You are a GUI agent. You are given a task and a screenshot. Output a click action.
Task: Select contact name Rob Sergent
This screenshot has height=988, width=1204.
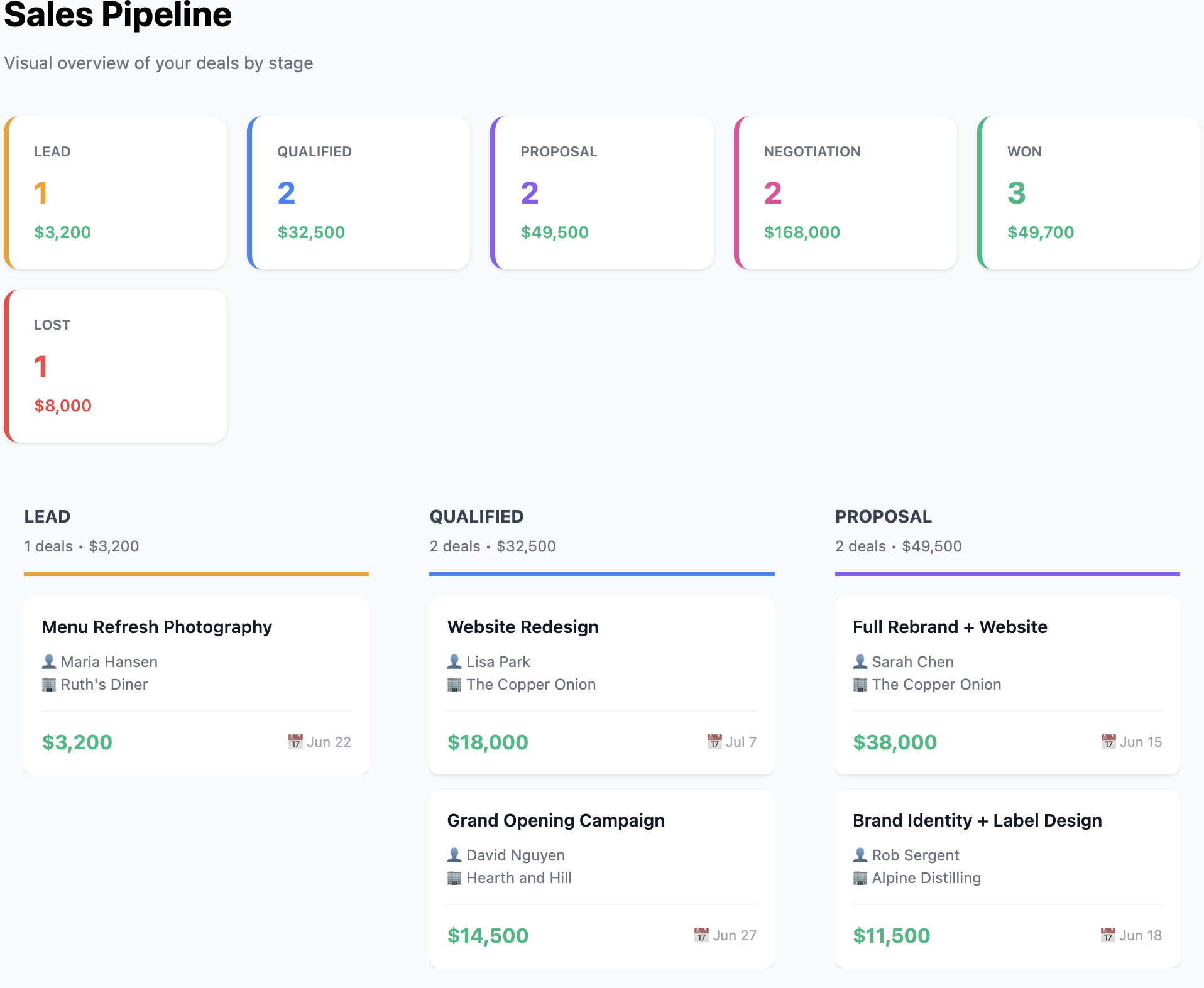point(916,855)
